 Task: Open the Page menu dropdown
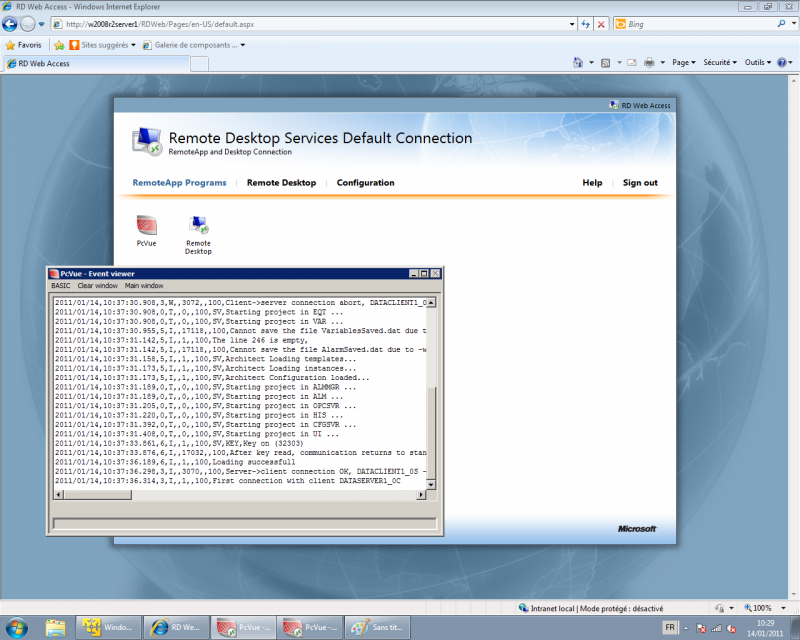(x=684, y=62)
